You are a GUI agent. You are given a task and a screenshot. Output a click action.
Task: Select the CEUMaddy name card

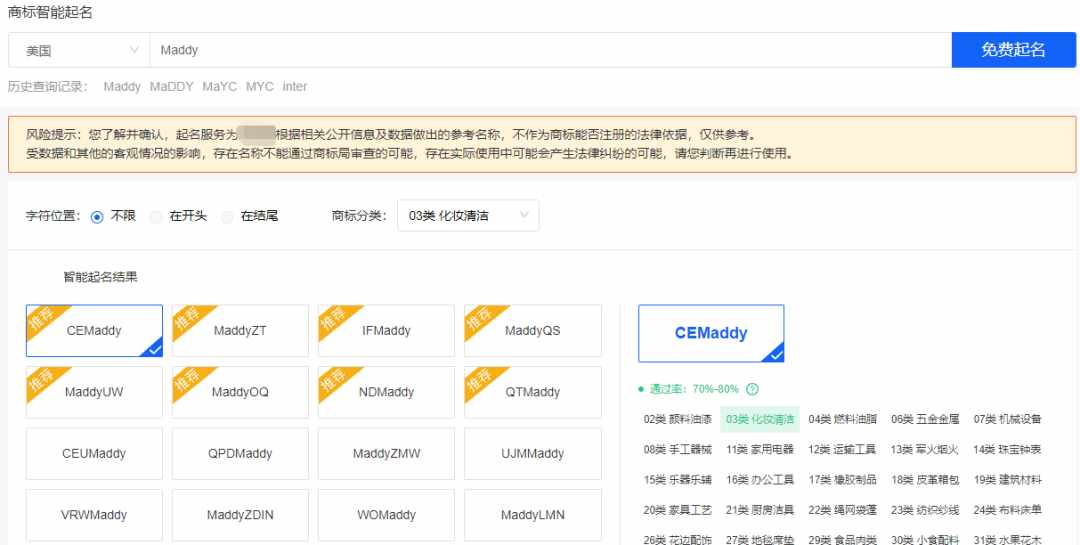coord(94,453)
